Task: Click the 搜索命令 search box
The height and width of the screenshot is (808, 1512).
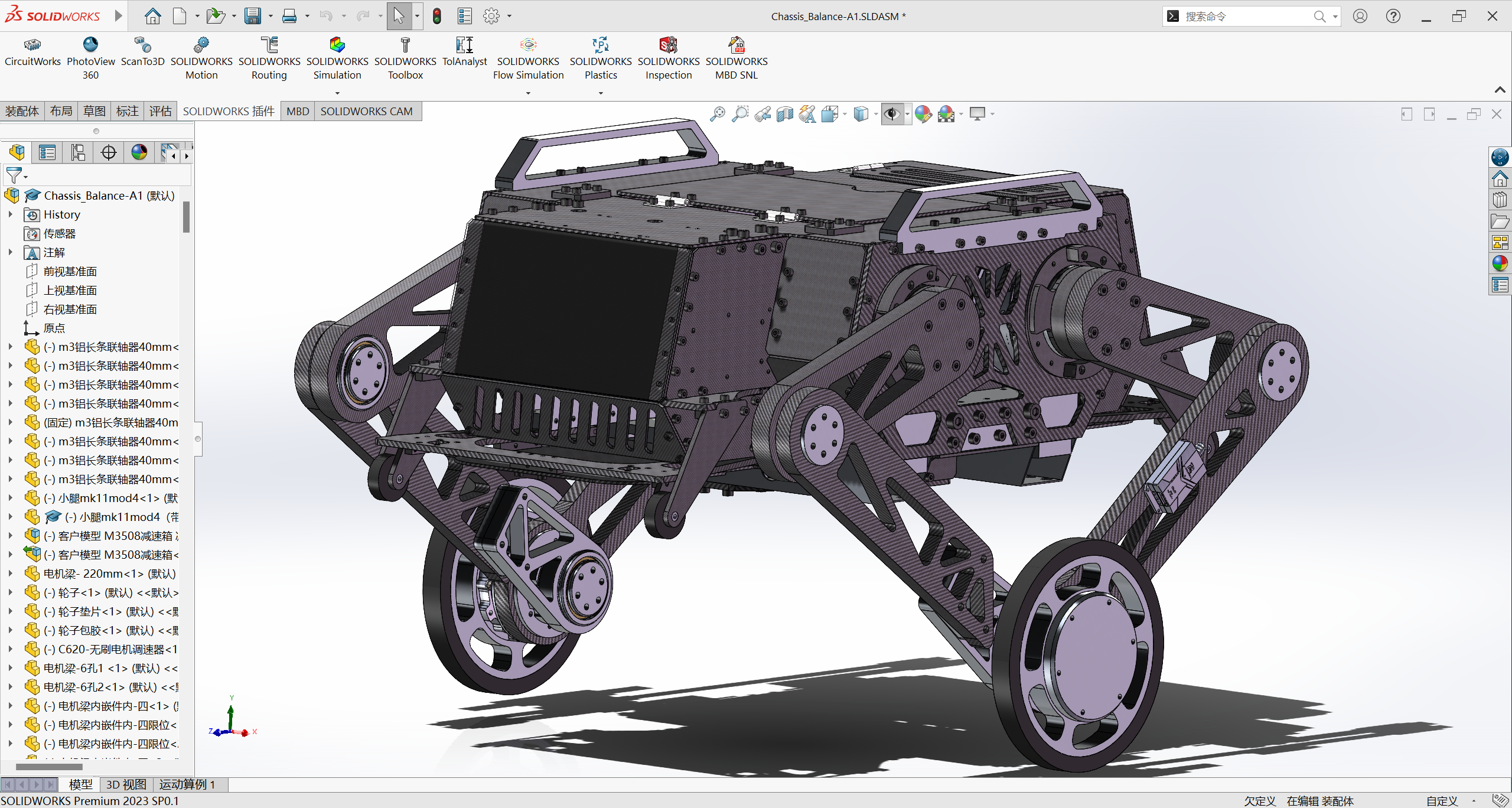Action: [x=1246, y=16]
